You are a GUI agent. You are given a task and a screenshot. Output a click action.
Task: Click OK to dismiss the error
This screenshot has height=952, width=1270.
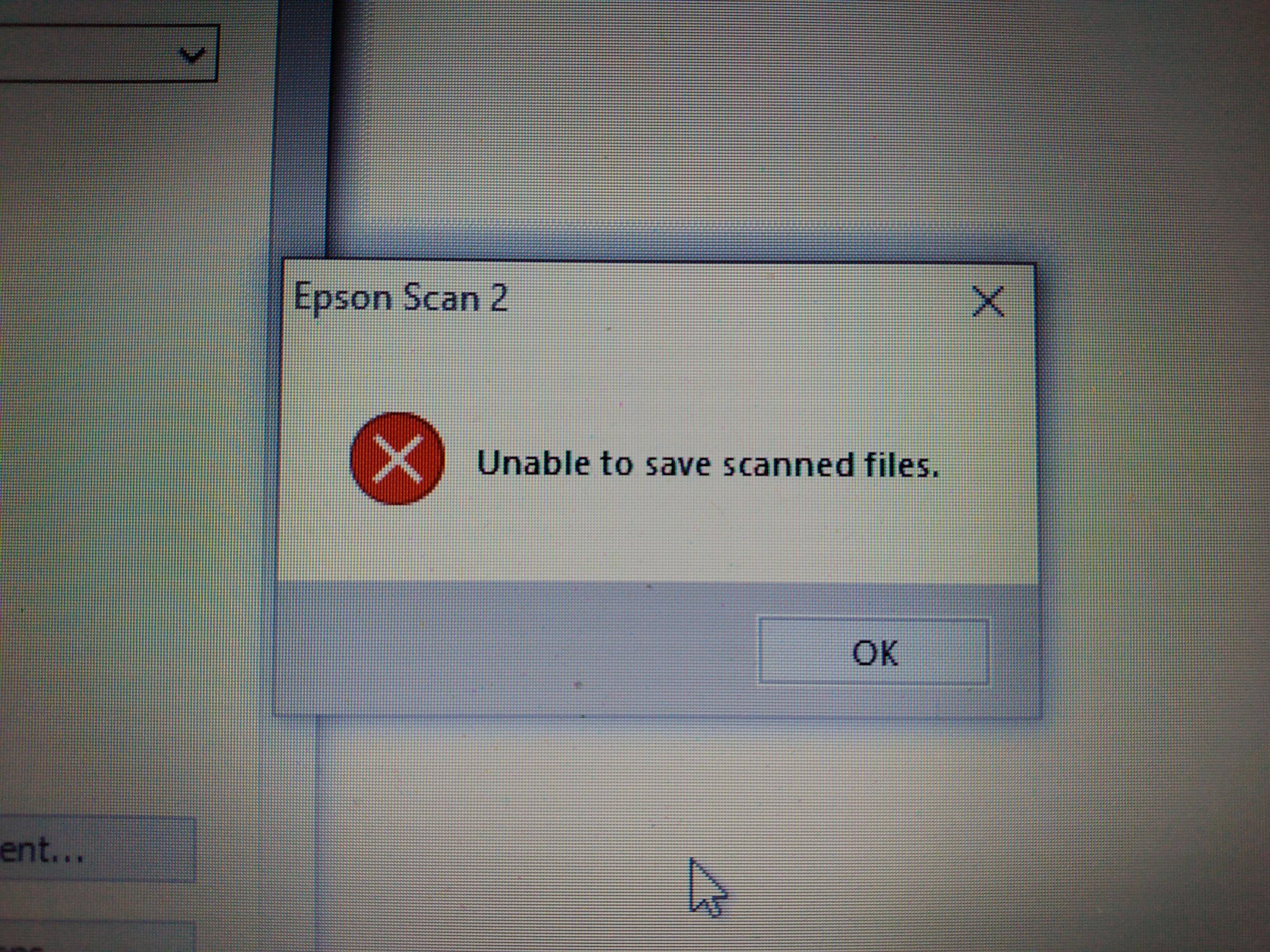[873, 651]
